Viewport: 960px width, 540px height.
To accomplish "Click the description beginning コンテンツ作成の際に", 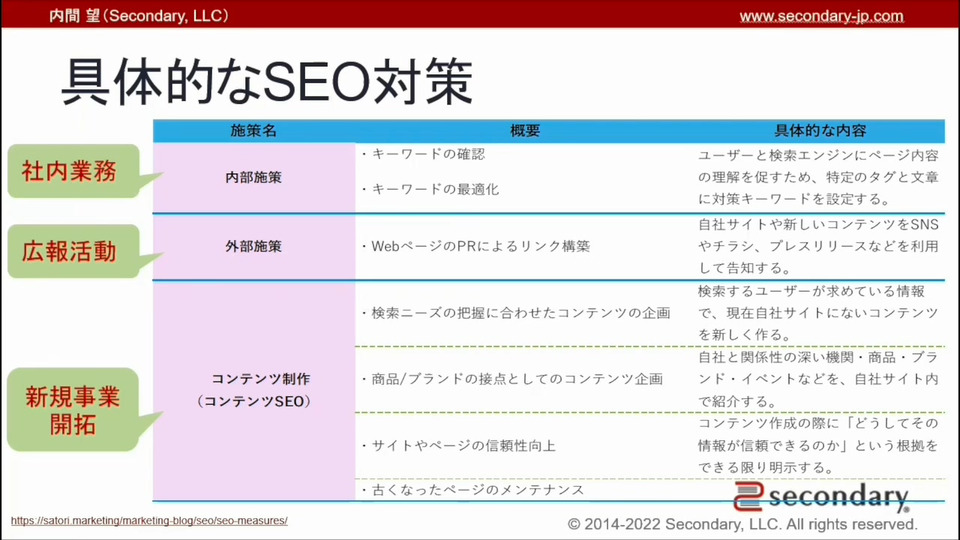I will point(818,446).
